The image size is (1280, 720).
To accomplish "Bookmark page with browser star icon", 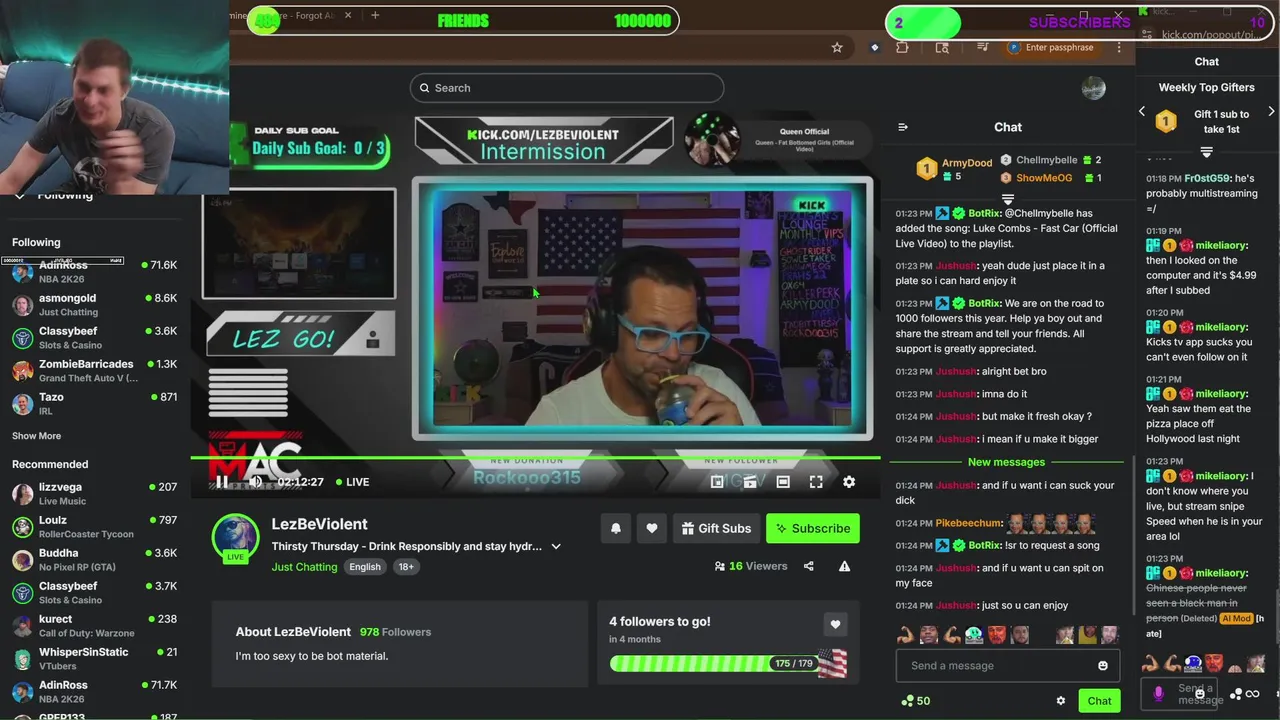I will (x=837, y=47).
